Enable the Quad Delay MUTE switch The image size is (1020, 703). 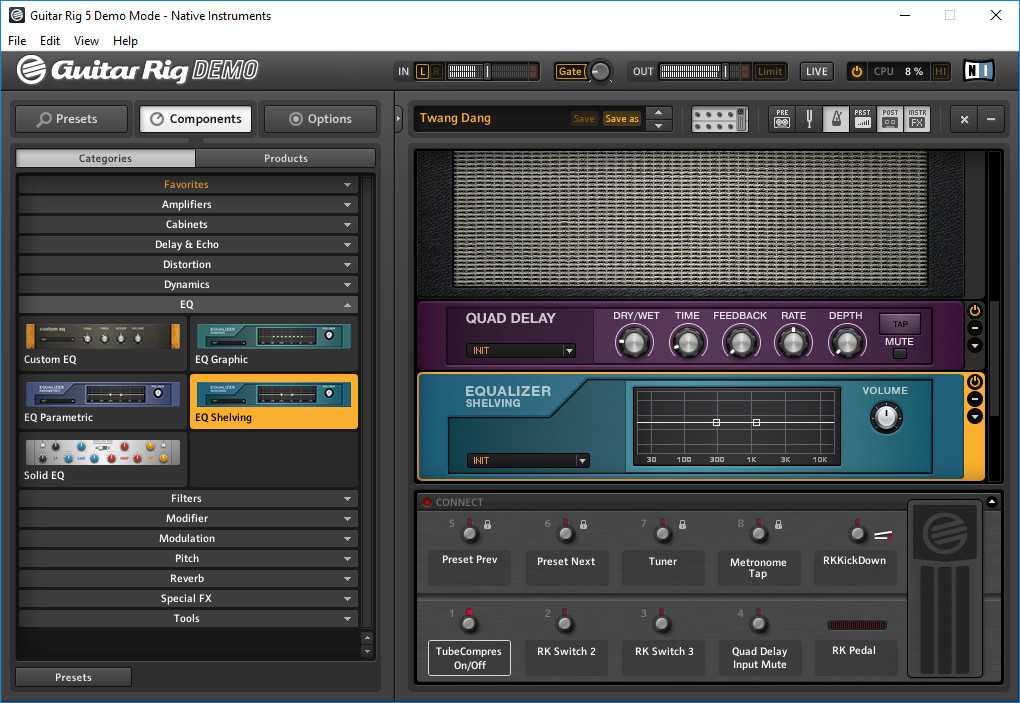(x=899, y=353)
